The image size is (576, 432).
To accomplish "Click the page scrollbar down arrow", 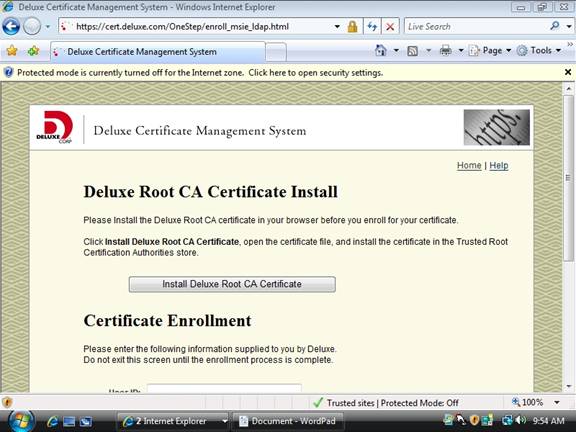I will click(x=568, y=386).
